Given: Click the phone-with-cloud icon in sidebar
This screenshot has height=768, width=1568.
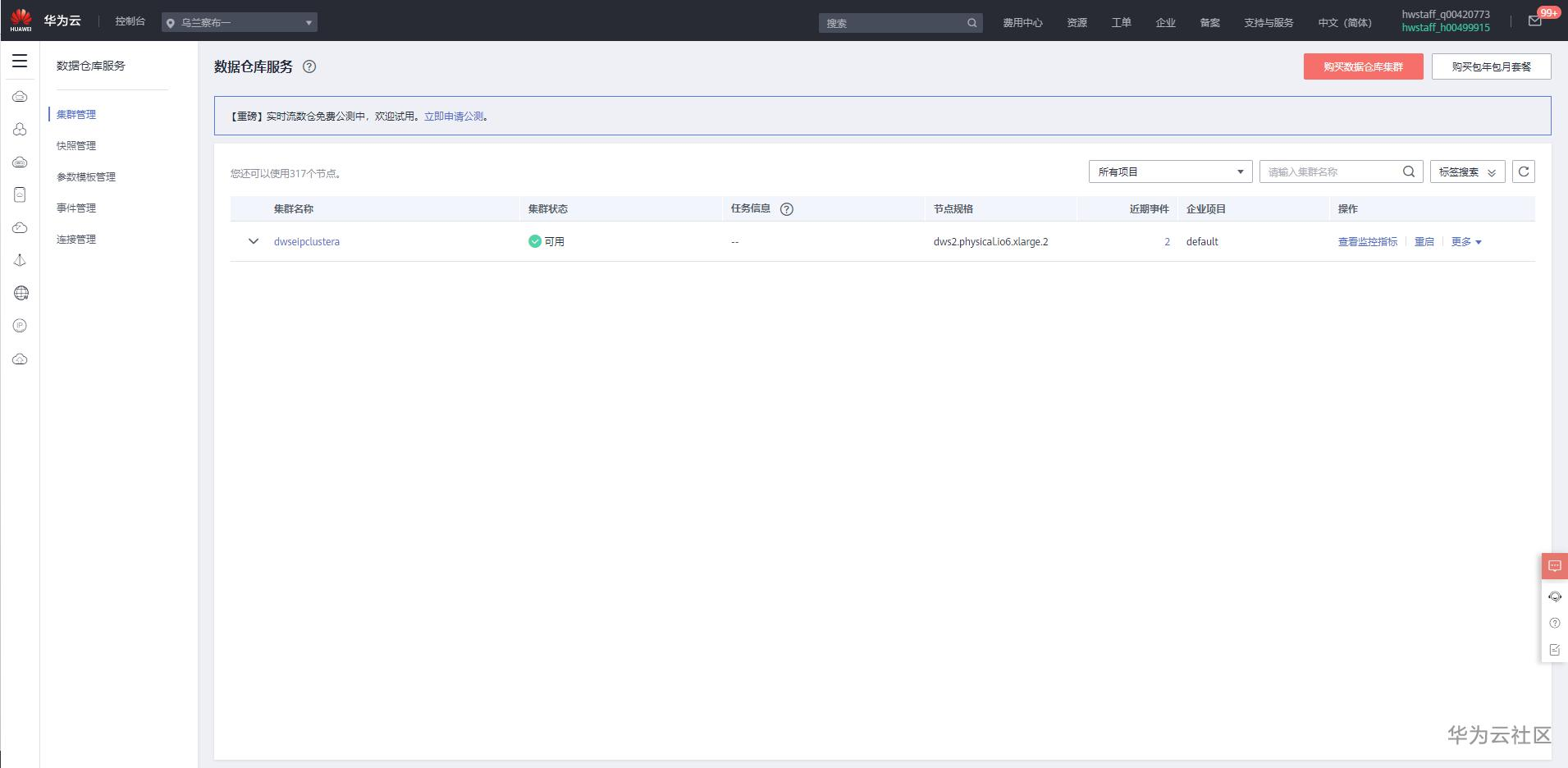Looking at the screenshot, I should point(21,194).
